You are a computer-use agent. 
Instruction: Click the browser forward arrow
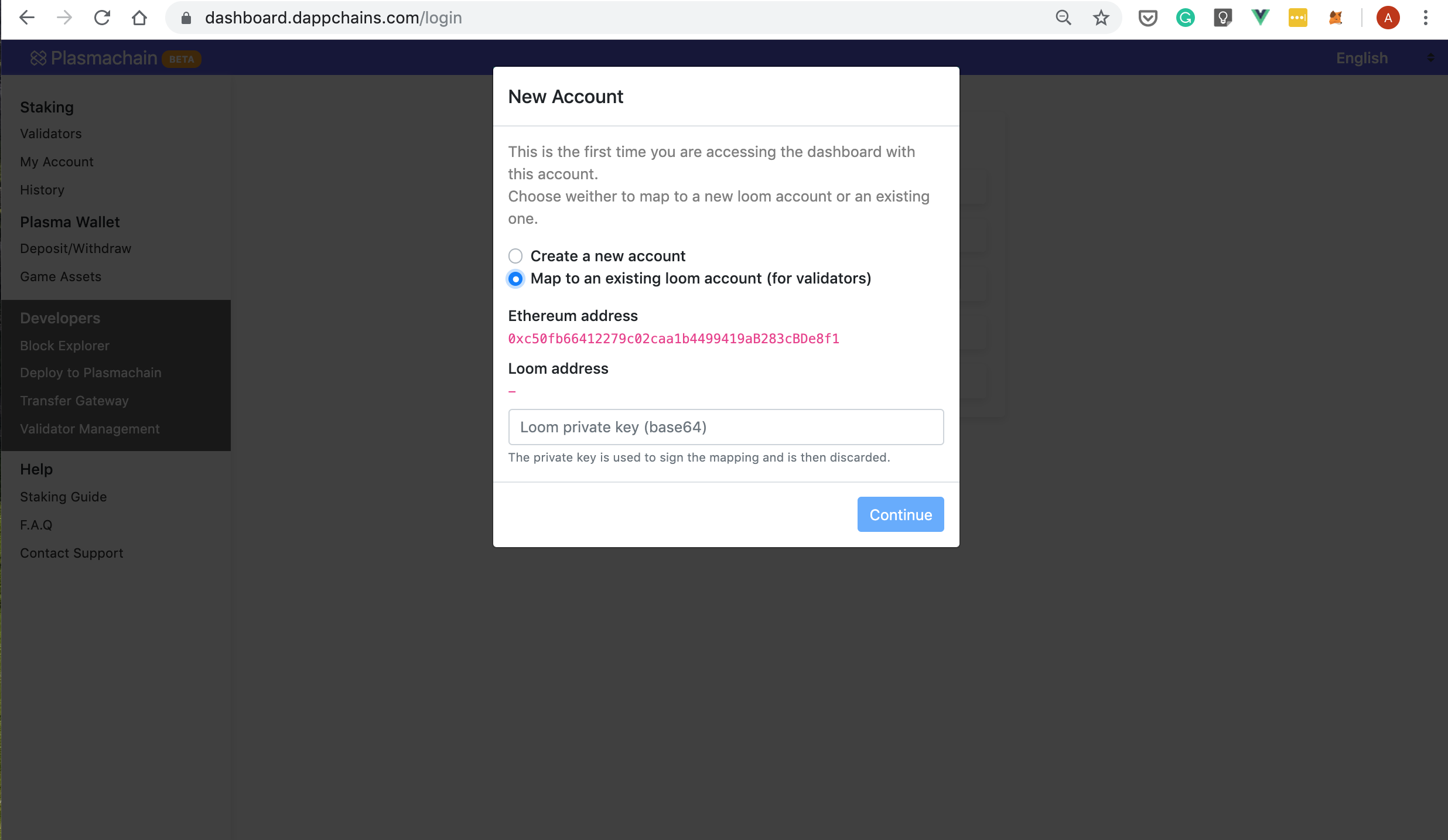[x=64, y=18]
